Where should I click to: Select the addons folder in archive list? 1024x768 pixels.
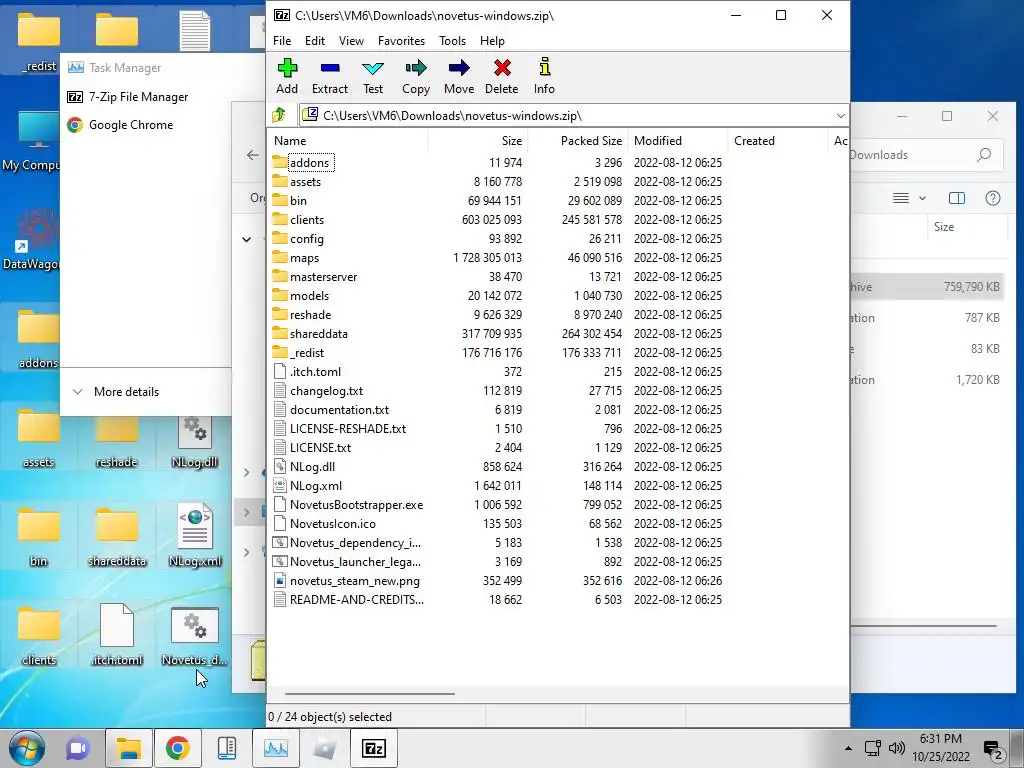pyautogui.click(x=310, y=163)
